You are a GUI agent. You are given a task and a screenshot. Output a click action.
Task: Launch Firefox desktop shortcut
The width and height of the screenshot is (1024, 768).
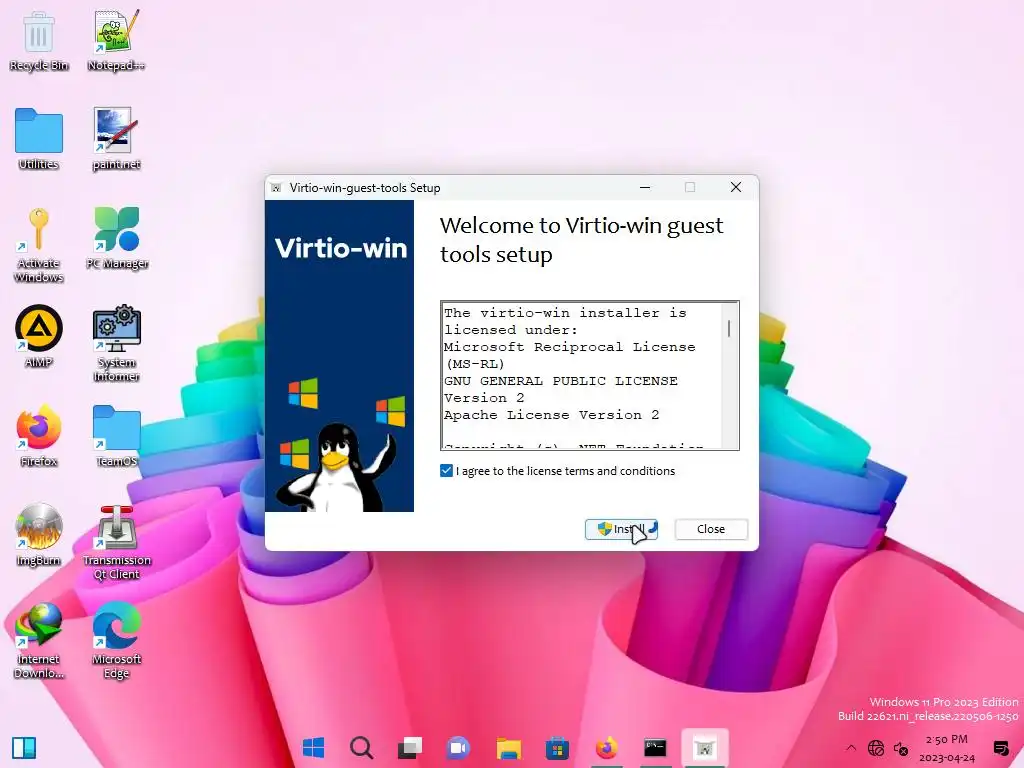tap(39, 436)
